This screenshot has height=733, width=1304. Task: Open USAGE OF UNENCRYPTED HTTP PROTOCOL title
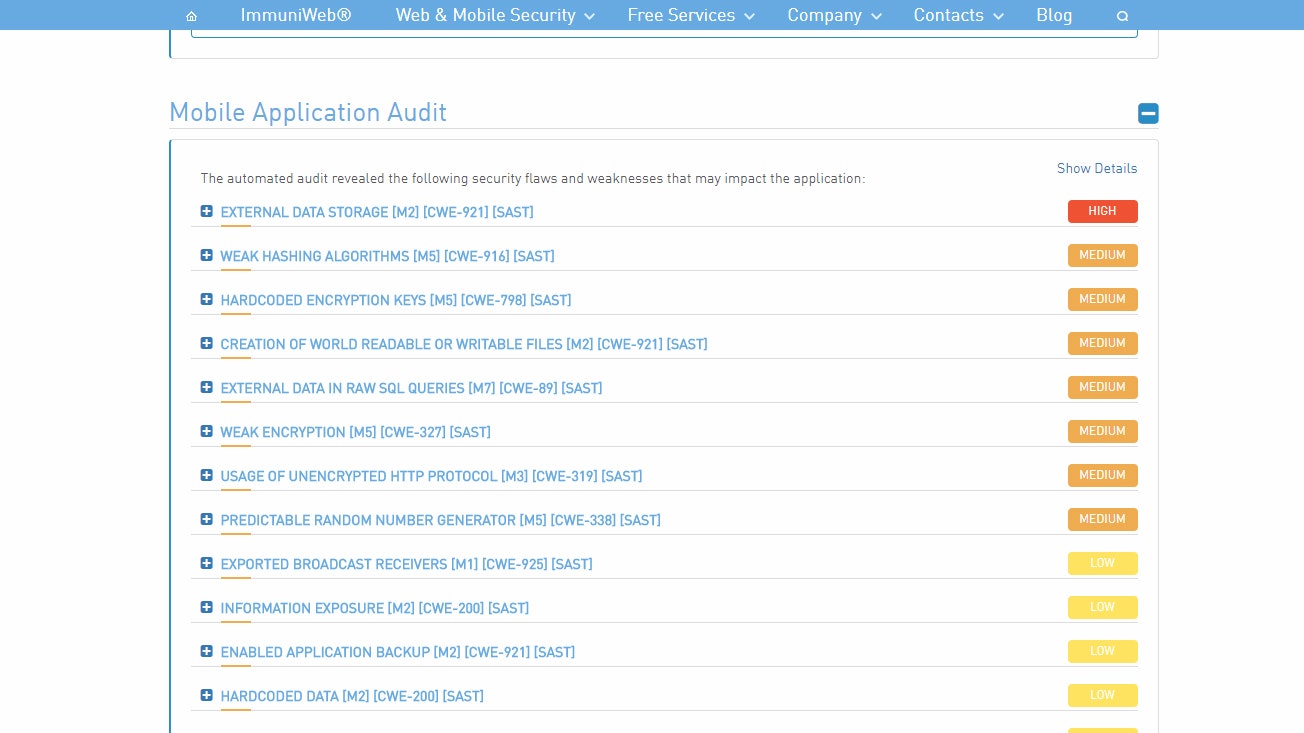tap(431, 476)
